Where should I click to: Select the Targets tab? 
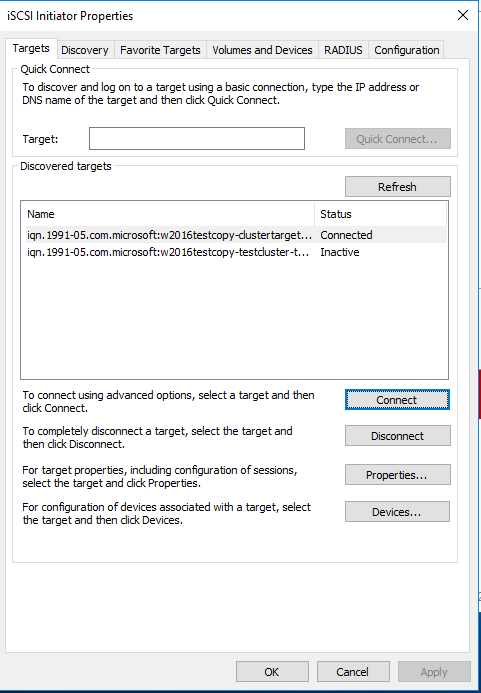(31, 48)
